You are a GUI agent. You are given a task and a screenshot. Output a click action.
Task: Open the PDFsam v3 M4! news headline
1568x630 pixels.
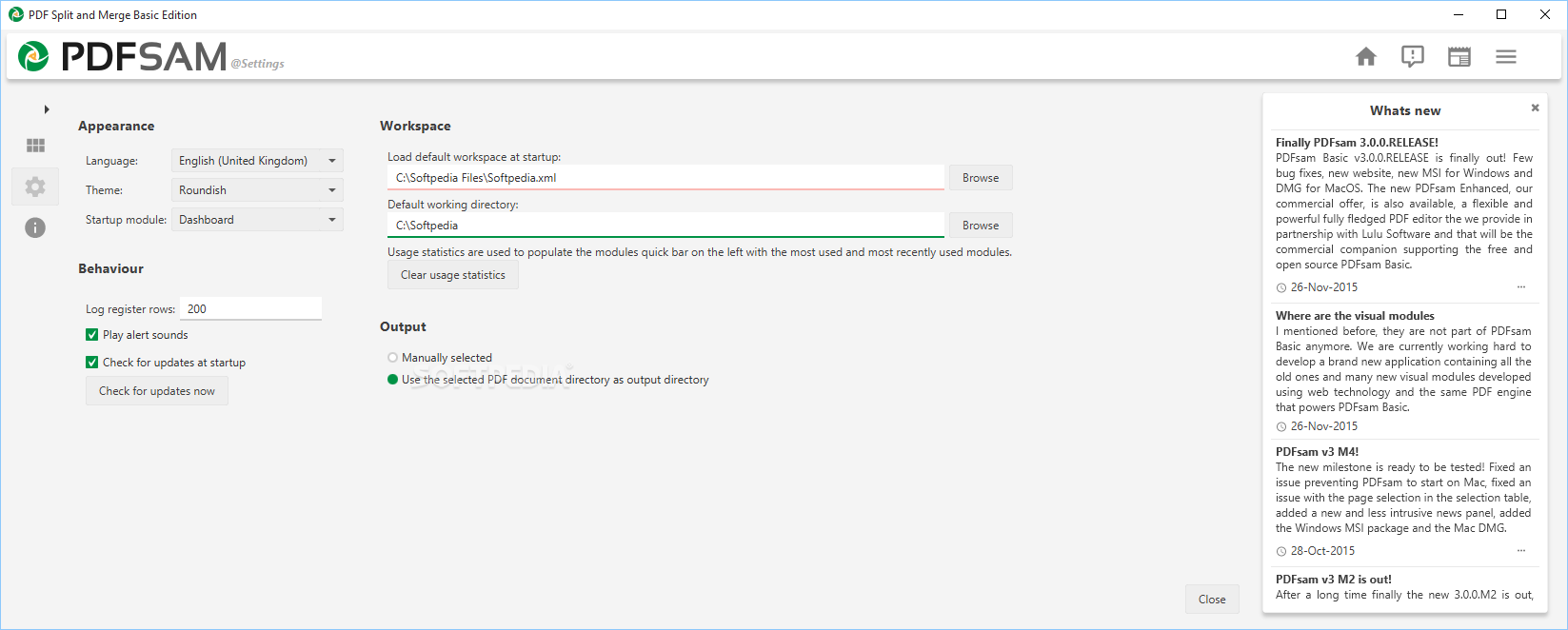point(1317,452)
